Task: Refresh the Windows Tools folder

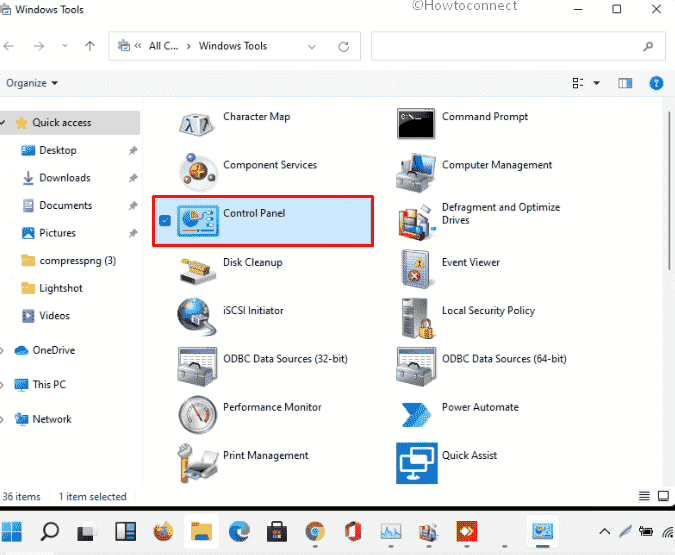Action: point(343,47)
